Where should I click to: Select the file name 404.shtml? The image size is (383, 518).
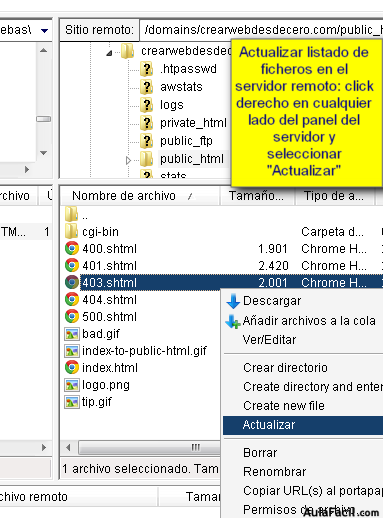pos(109,300)
